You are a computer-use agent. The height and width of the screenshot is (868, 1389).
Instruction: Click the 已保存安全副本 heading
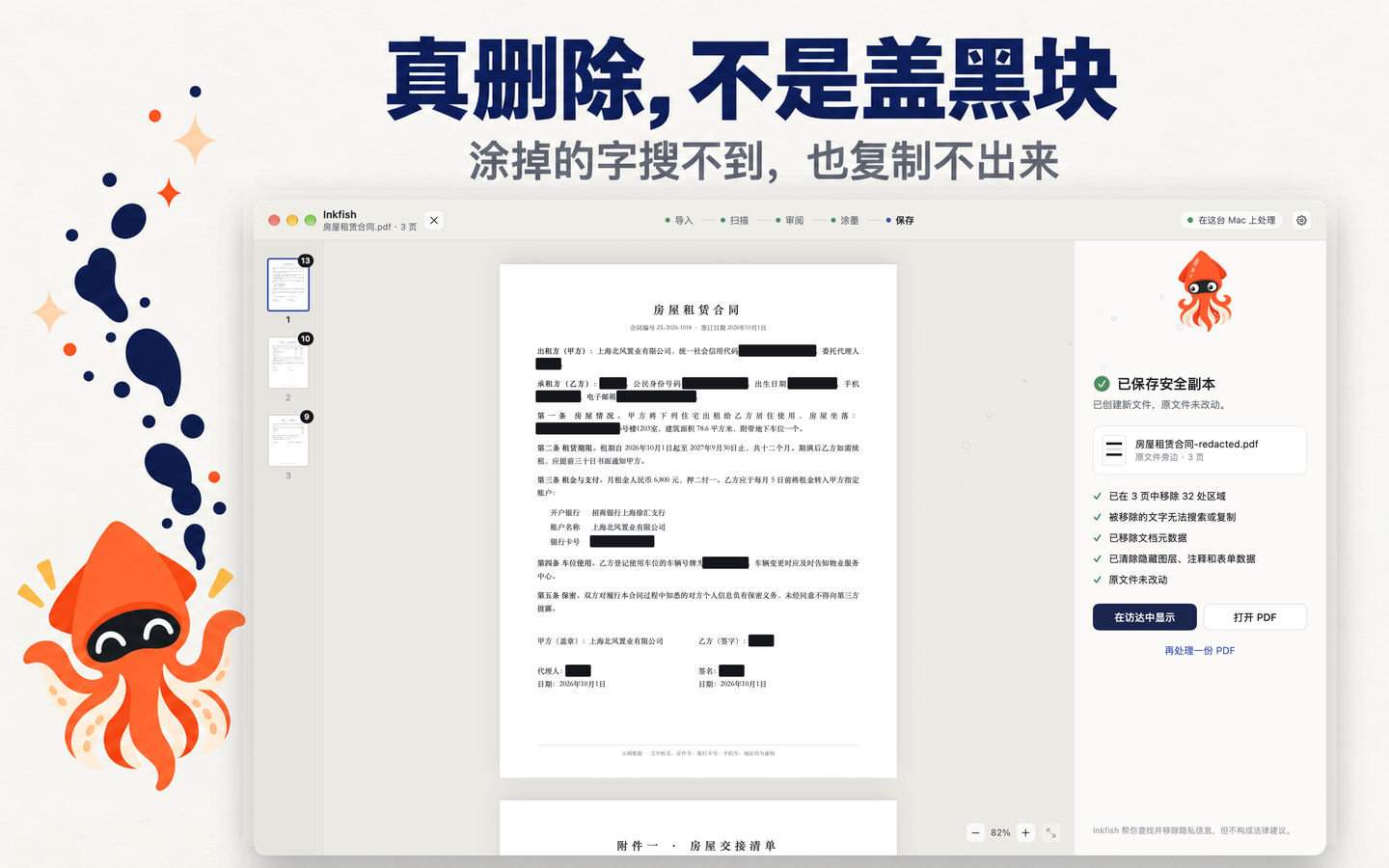tap(1166, 384)
